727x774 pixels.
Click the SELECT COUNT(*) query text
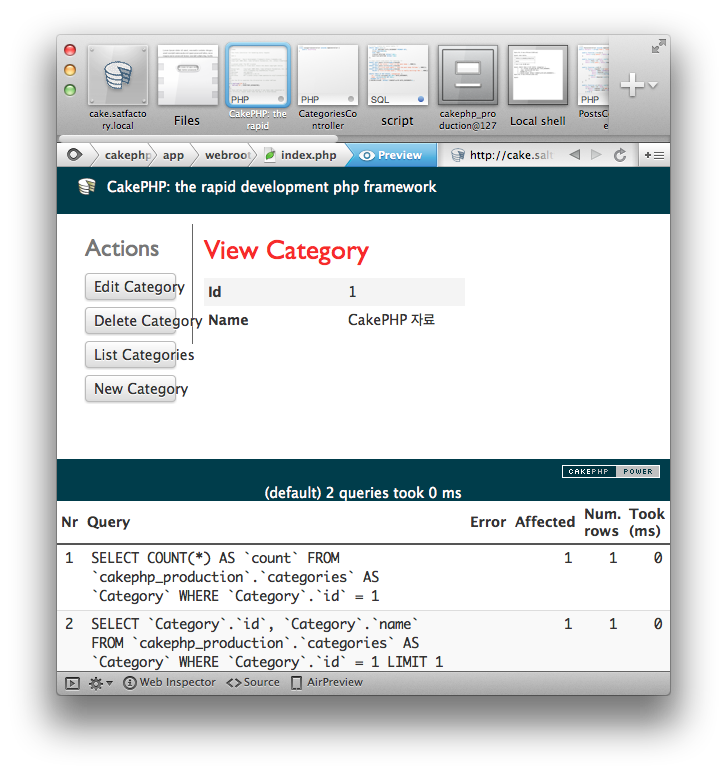click(235, 577)
